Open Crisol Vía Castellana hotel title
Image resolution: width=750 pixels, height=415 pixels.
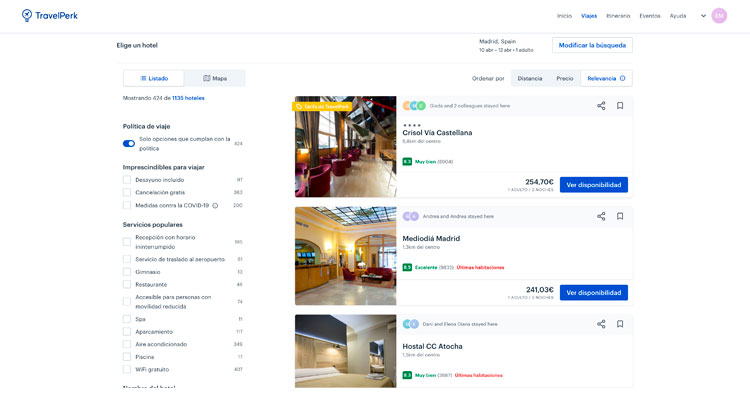point(437,133)
